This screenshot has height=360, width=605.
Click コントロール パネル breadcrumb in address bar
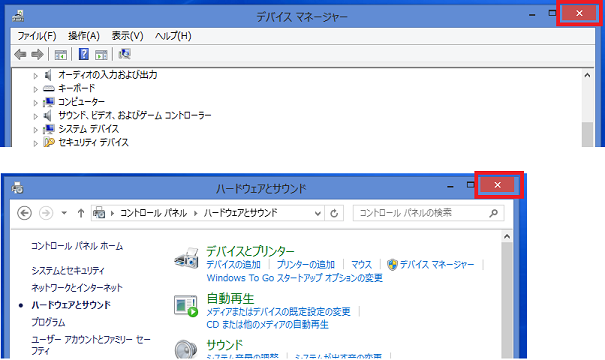point(153,213)
